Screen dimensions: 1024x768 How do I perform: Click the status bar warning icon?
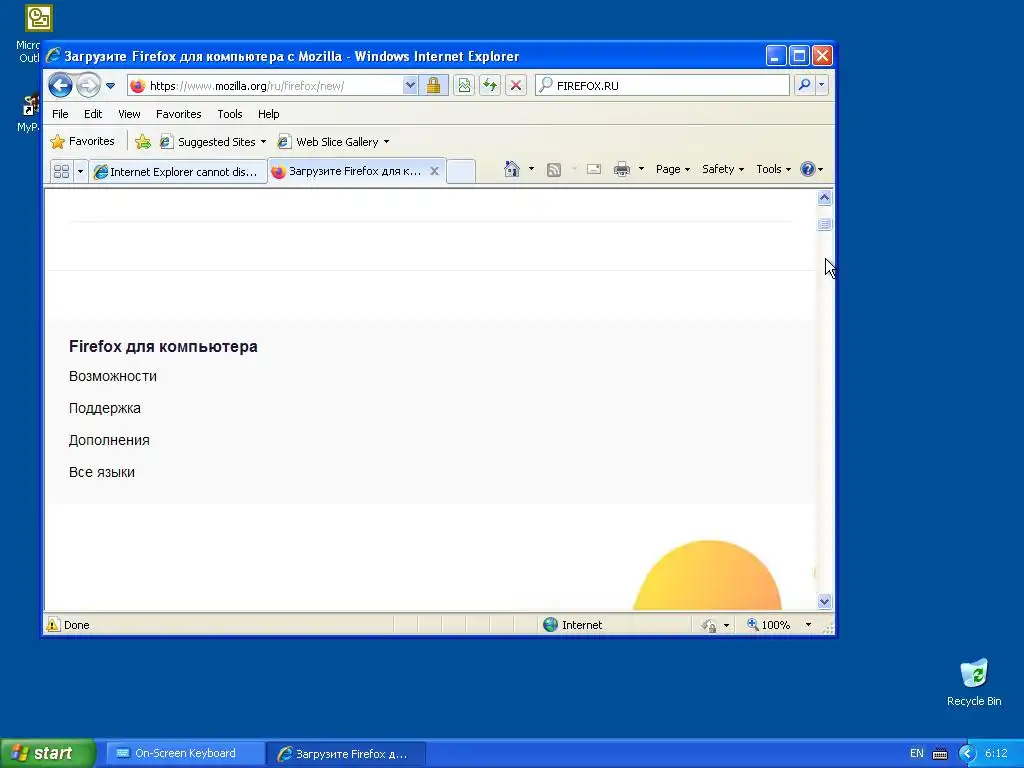pos(53,624)
